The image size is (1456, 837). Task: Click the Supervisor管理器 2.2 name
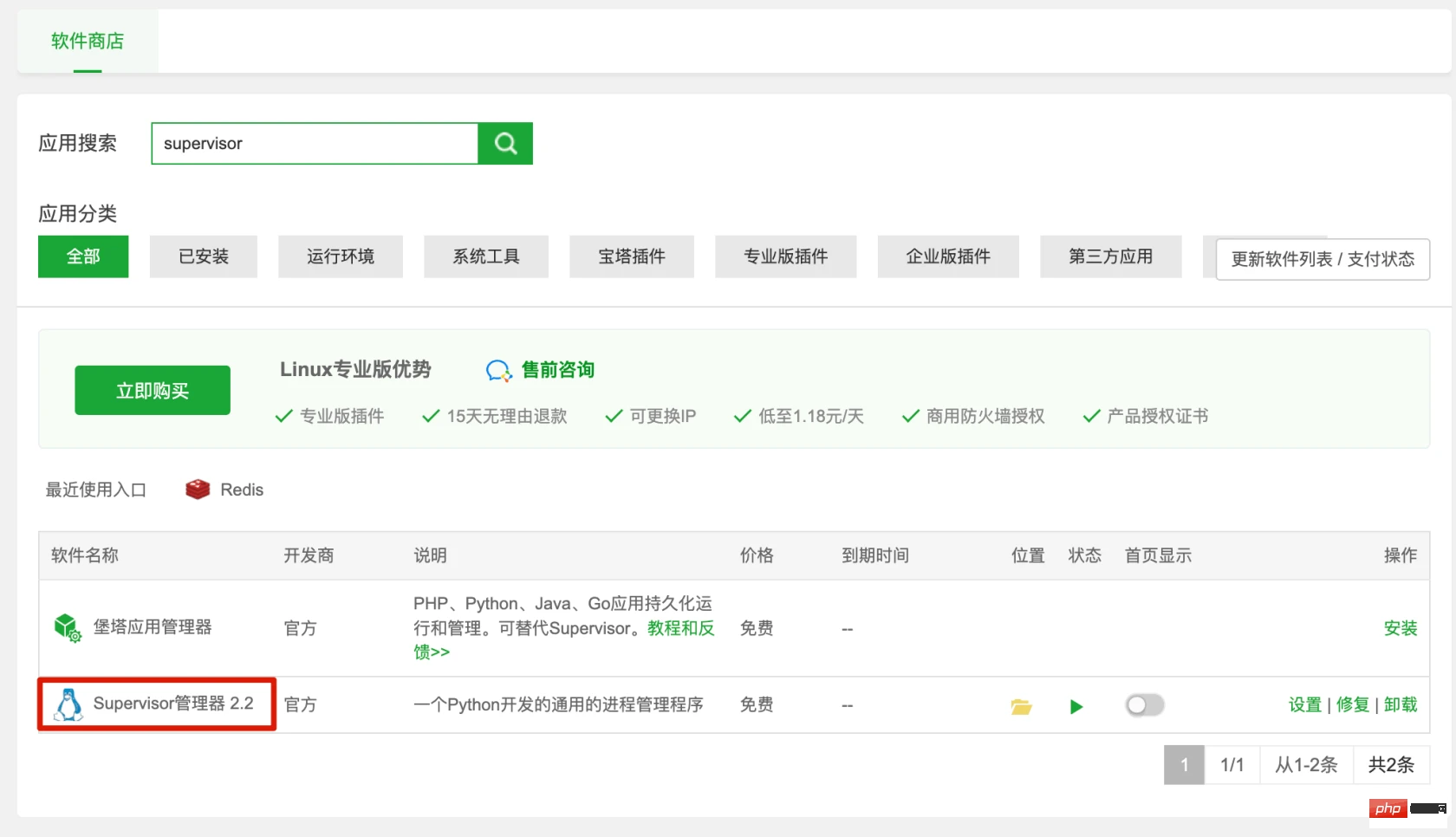[173, 704]
